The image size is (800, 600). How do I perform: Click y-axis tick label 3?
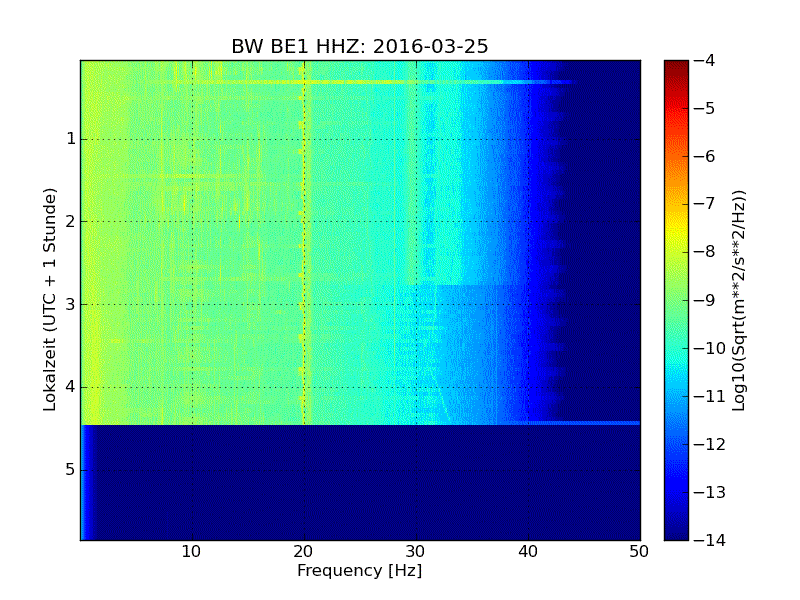tap(71, 305)
